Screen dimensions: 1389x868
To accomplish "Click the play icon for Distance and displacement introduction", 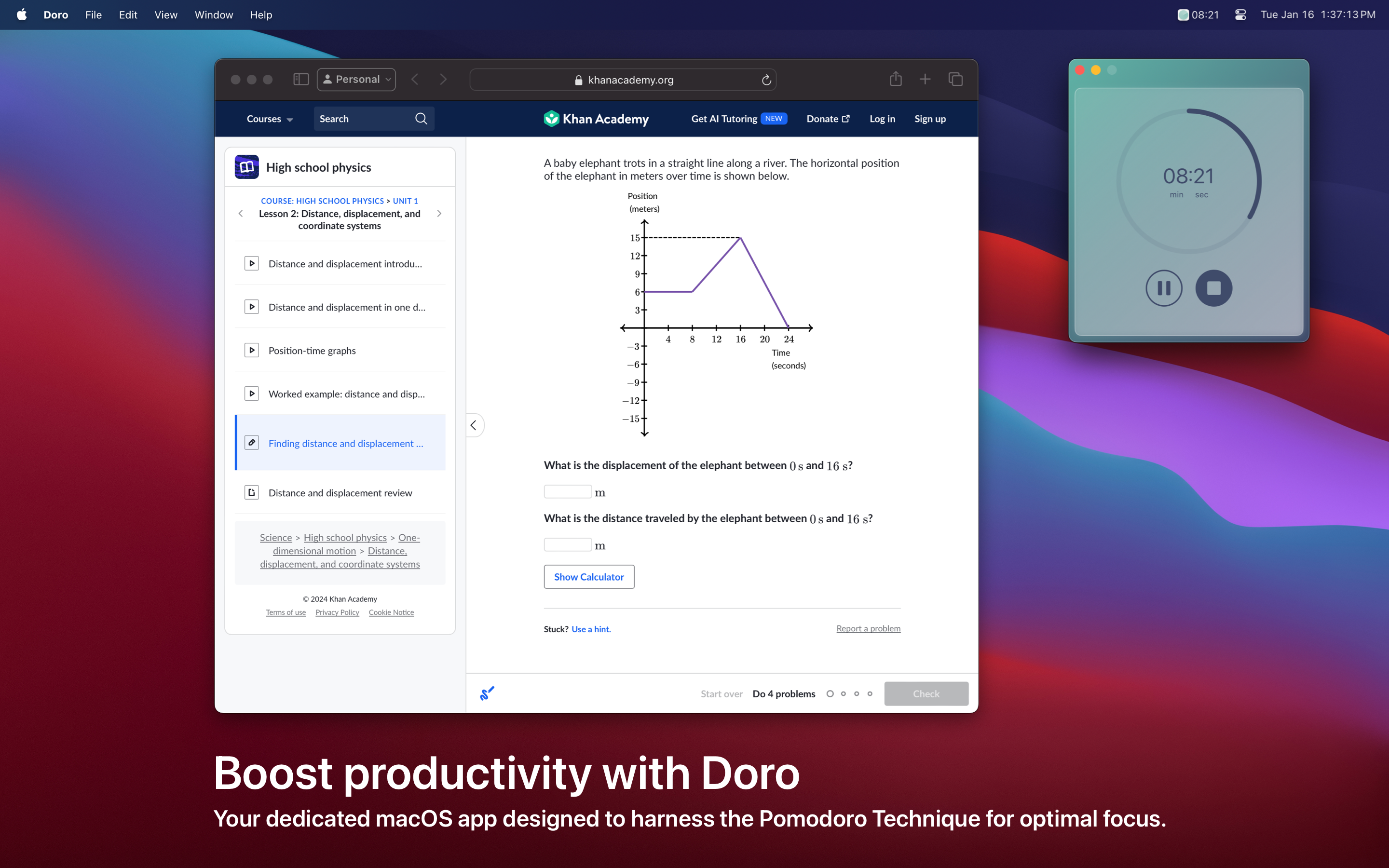I will [x=251, y=263].
